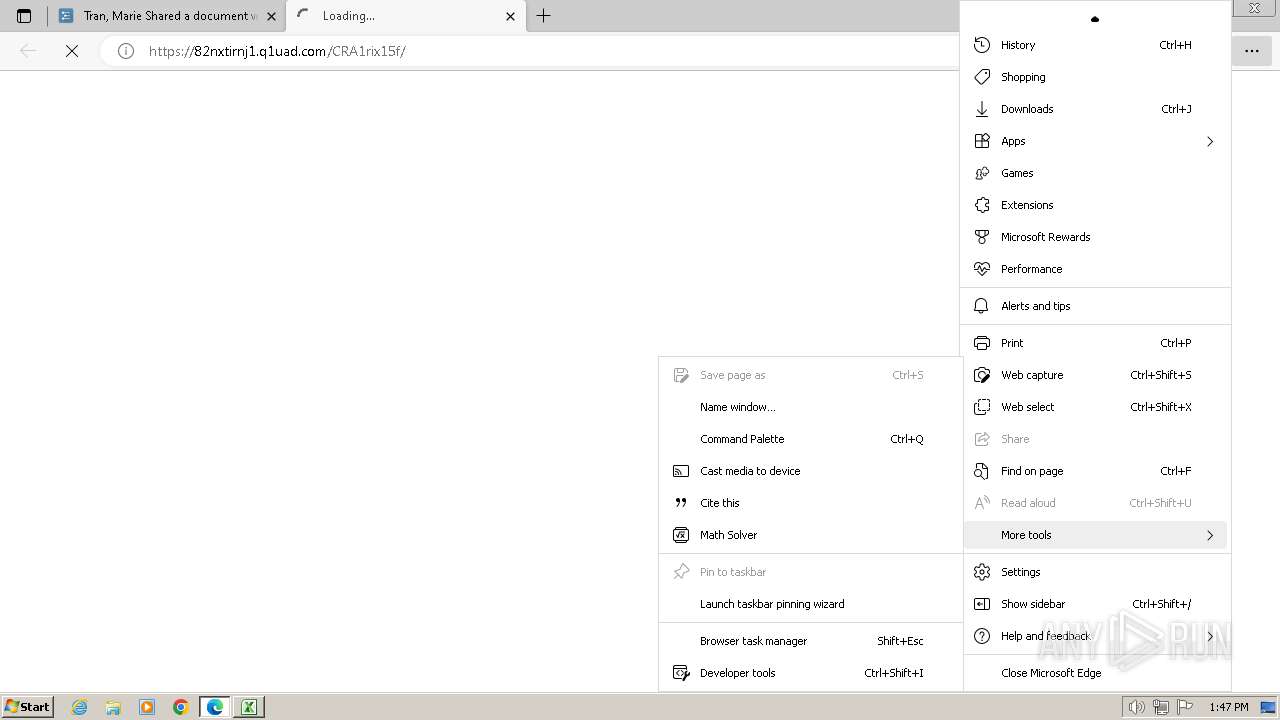
Task: Open Extensions puzzle icon
Action: pyautogui.click(x=982, y=205)
